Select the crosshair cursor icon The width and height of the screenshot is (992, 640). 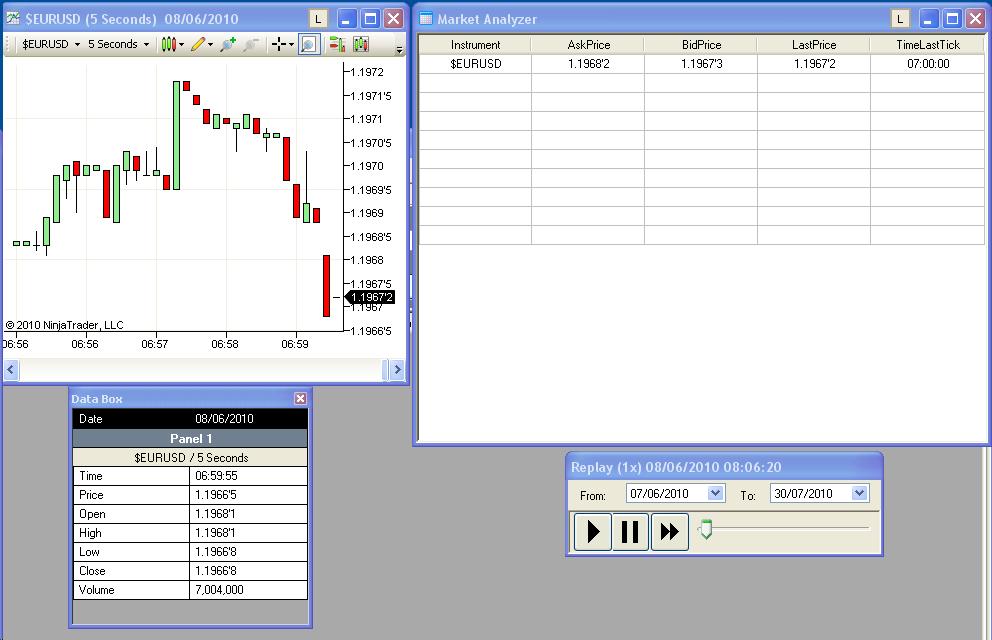pos(278,44)
